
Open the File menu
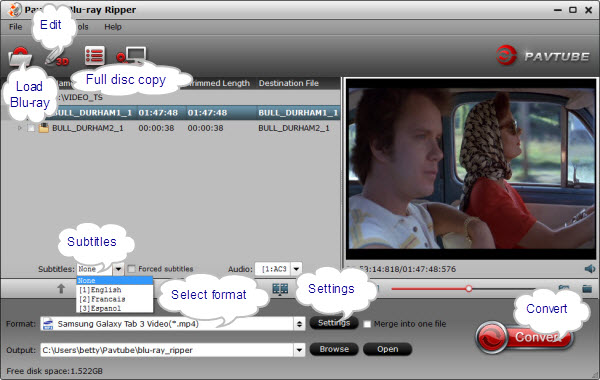click(16, 27)
